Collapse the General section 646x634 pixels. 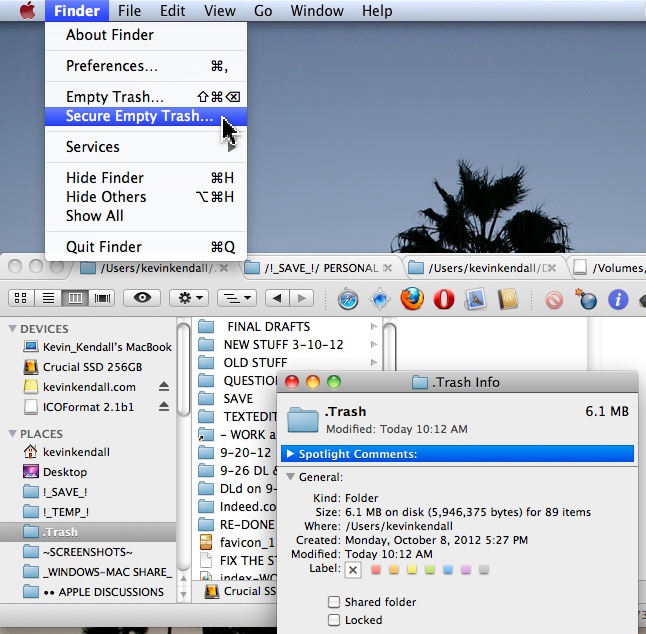[291, 477]
